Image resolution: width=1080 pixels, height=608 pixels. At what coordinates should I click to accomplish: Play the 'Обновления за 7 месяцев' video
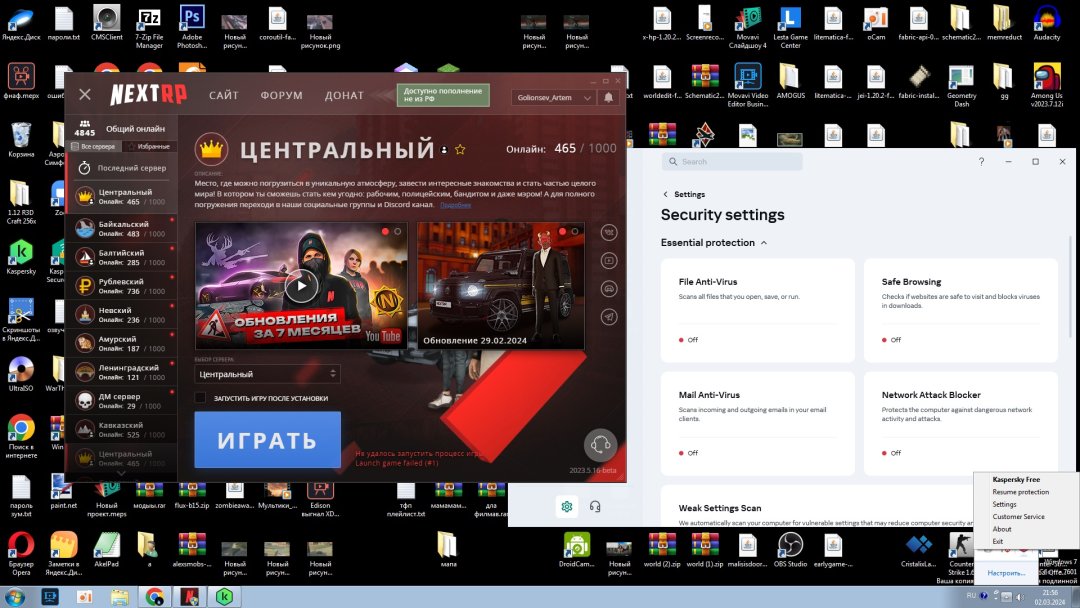pyautogui.click(x=301, y=286)
